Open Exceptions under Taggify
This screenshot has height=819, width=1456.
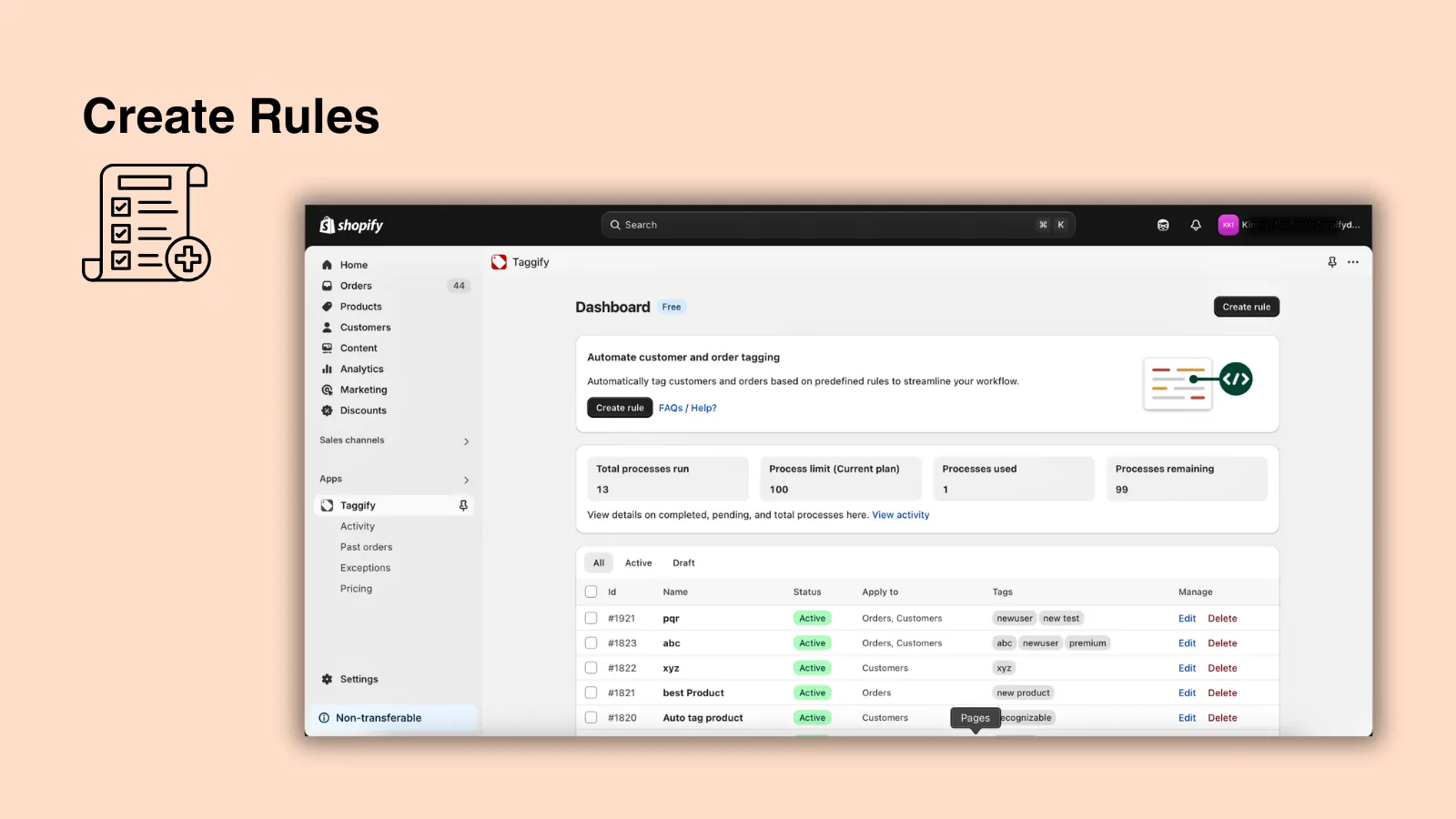pos(365,568)
